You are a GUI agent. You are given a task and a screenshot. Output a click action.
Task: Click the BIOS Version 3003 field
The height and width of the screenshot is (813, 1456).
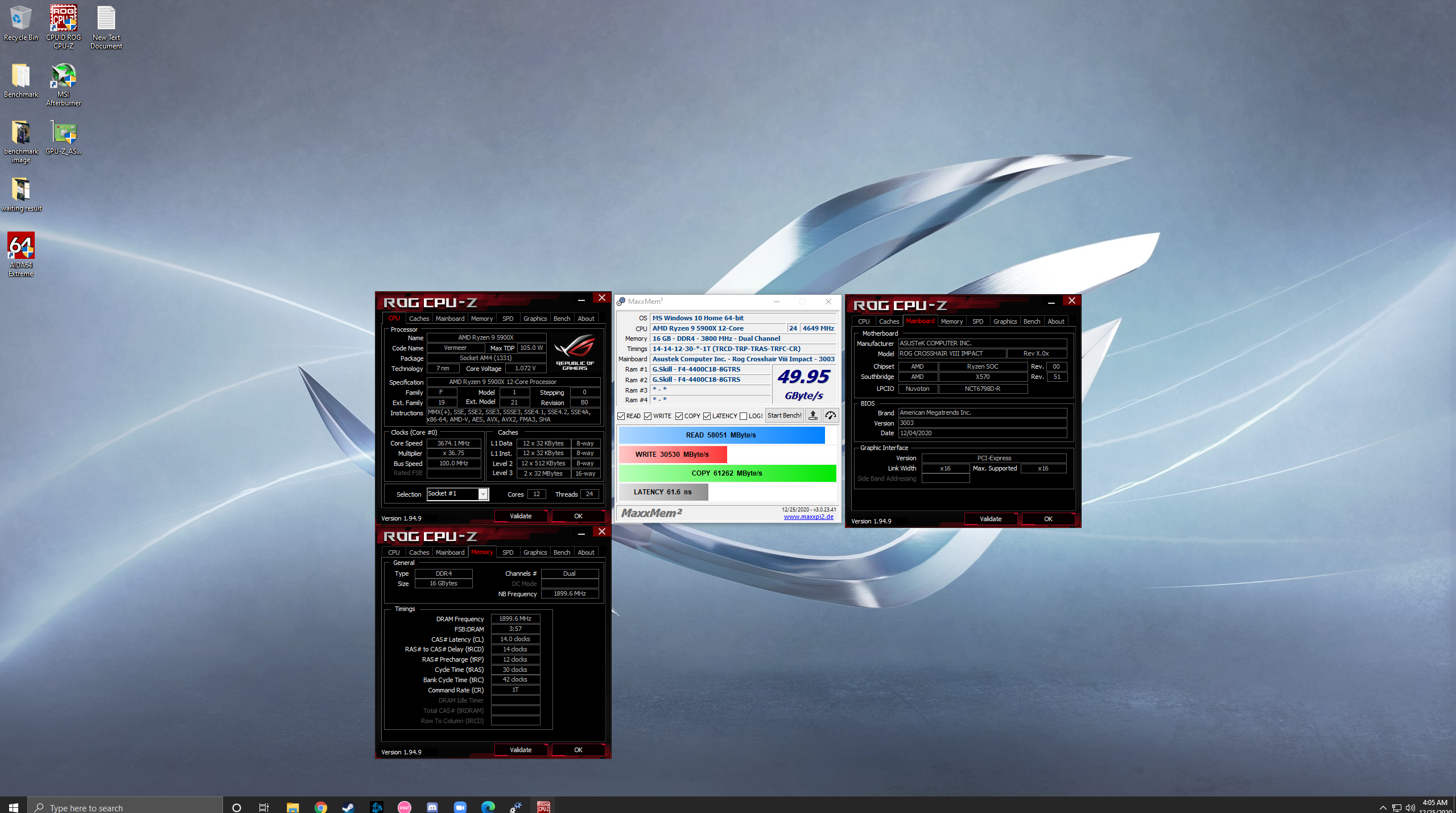982,423
